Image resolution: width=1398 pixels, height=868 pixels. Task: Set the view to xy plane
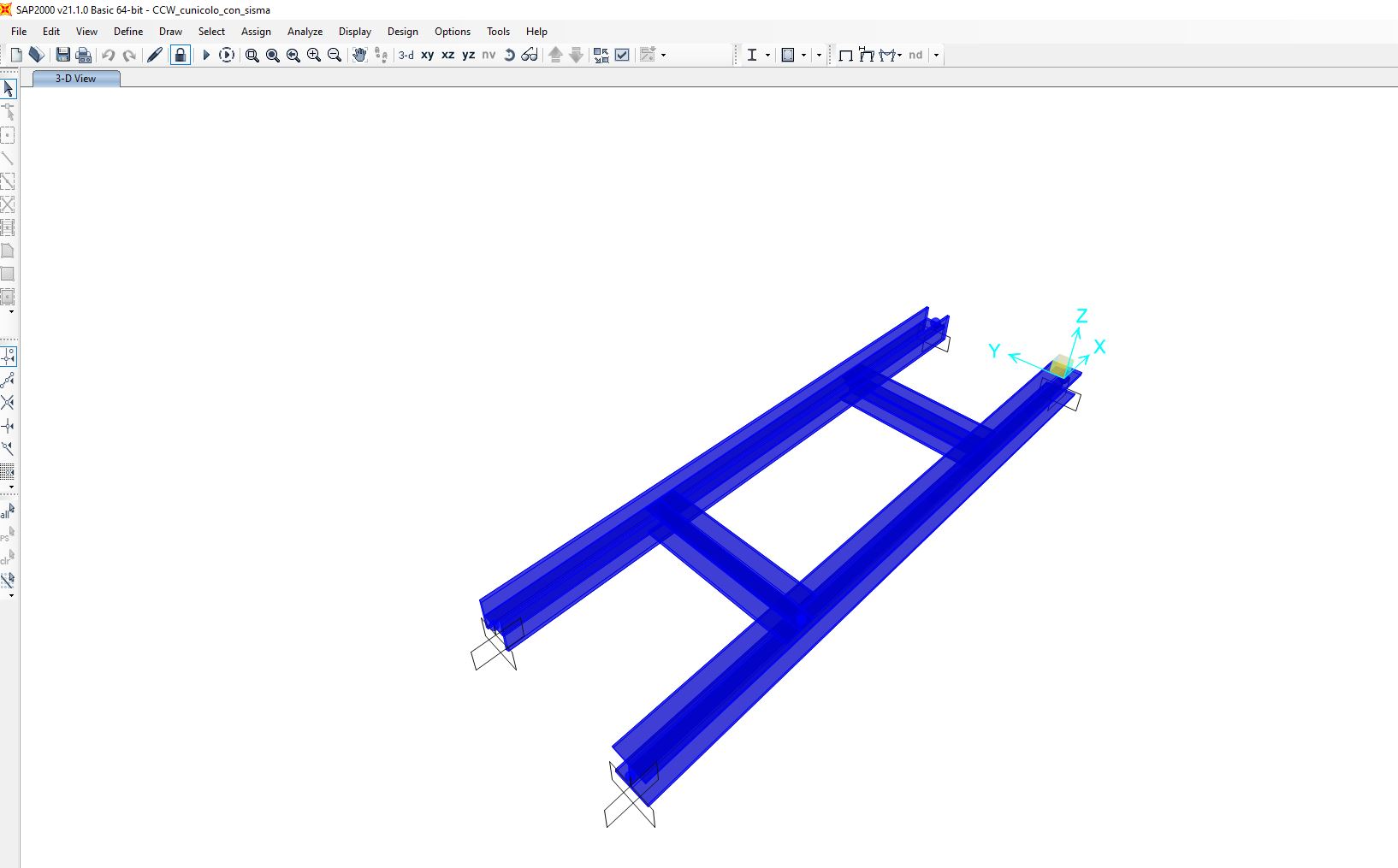427,55
